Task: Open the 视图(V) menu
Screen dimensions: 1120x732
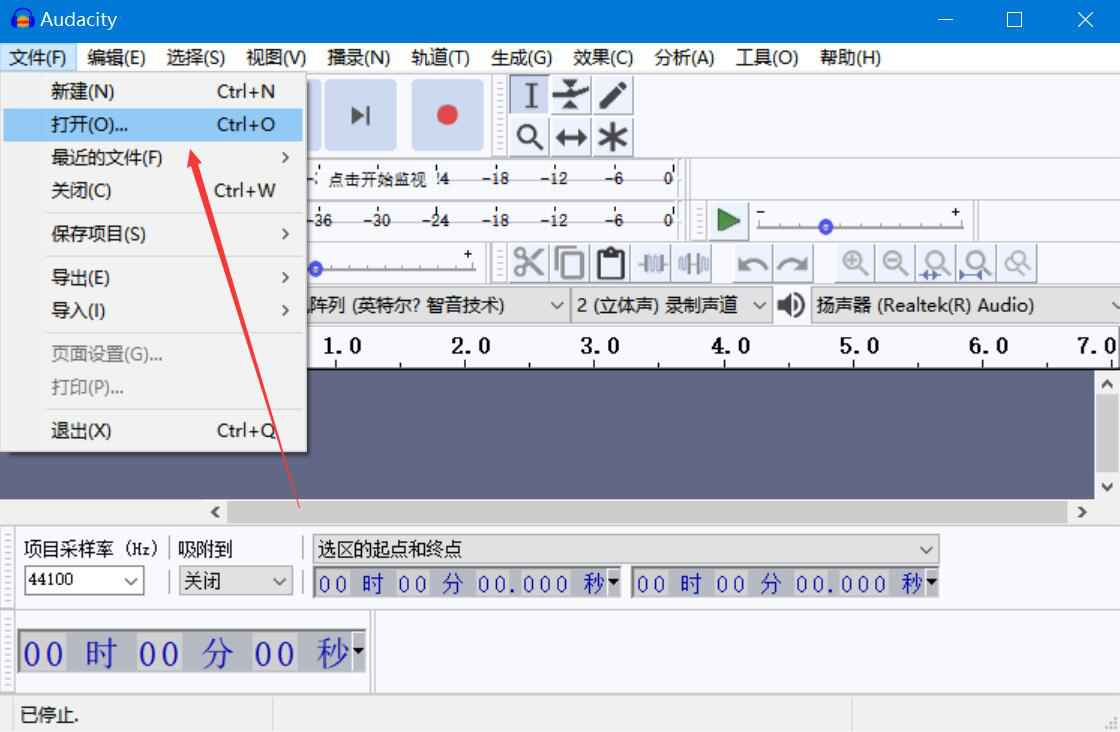Action: click(x=276, y=57)
